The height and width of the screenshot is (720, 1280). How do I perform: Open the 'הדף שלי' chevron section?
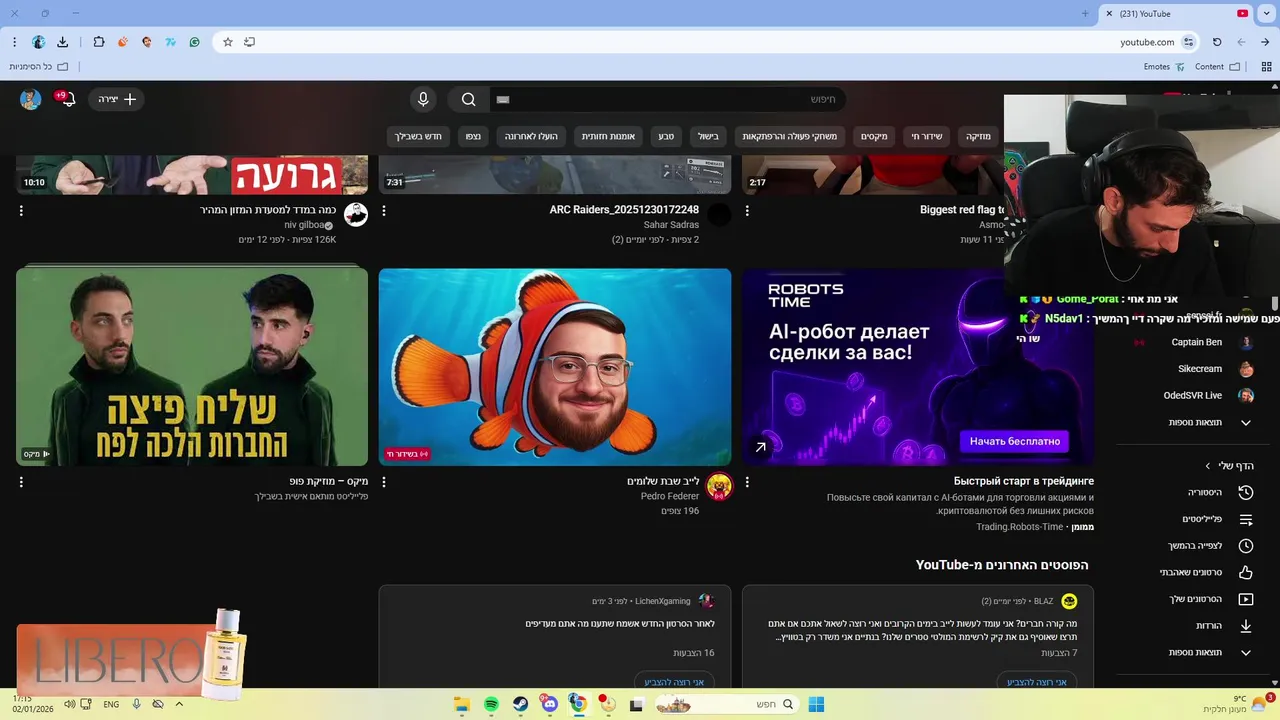tap(1230, 466)
